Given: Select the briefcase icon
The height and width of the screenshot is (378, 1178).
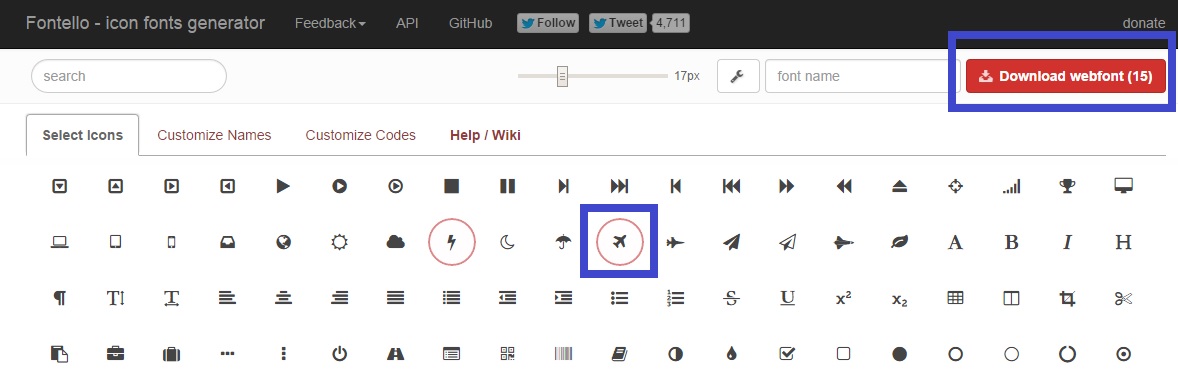Looking at the screenshot, I should (x=115, y=353).
